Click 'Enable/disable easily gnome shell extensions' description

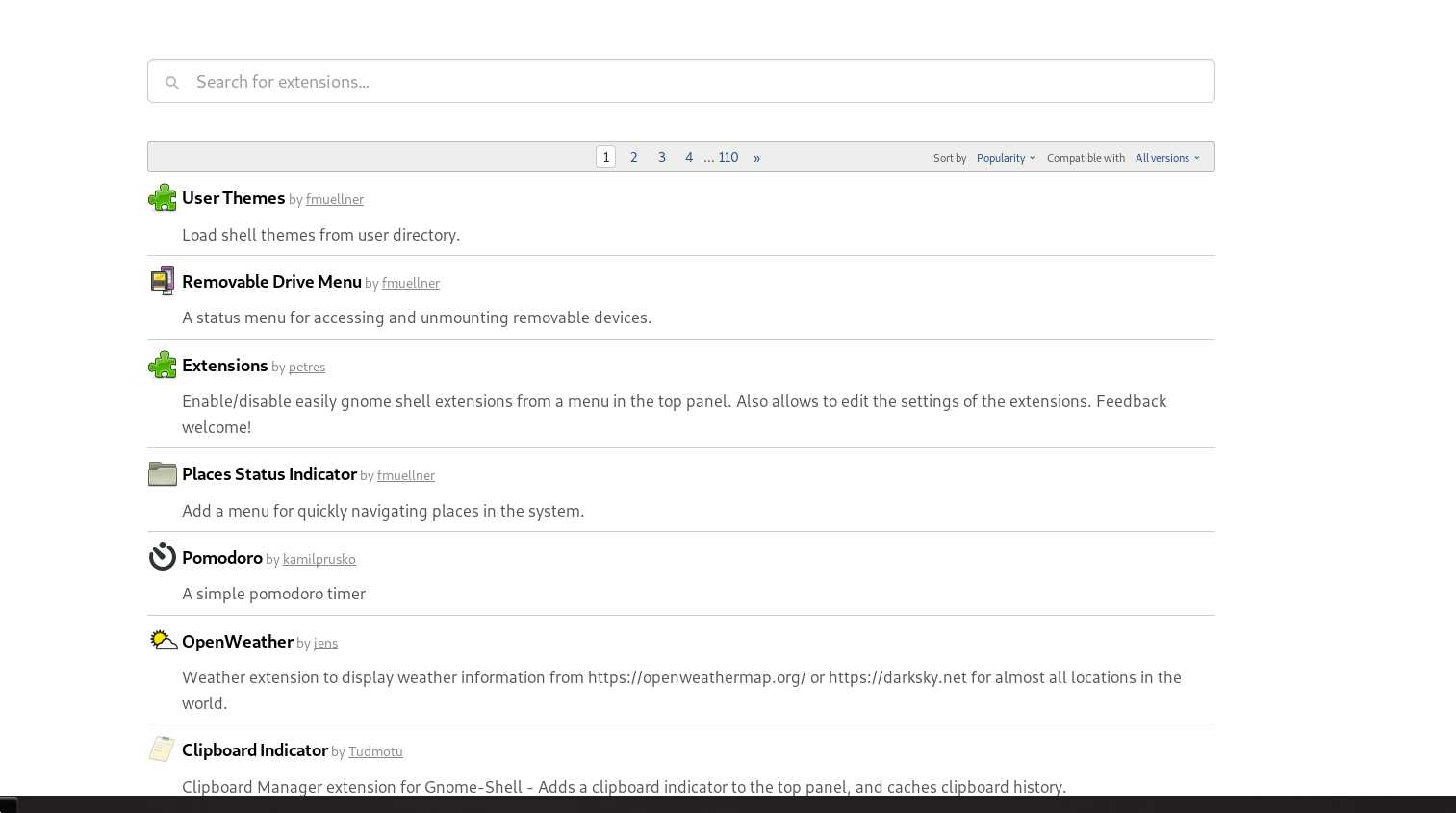click(675, 414)
